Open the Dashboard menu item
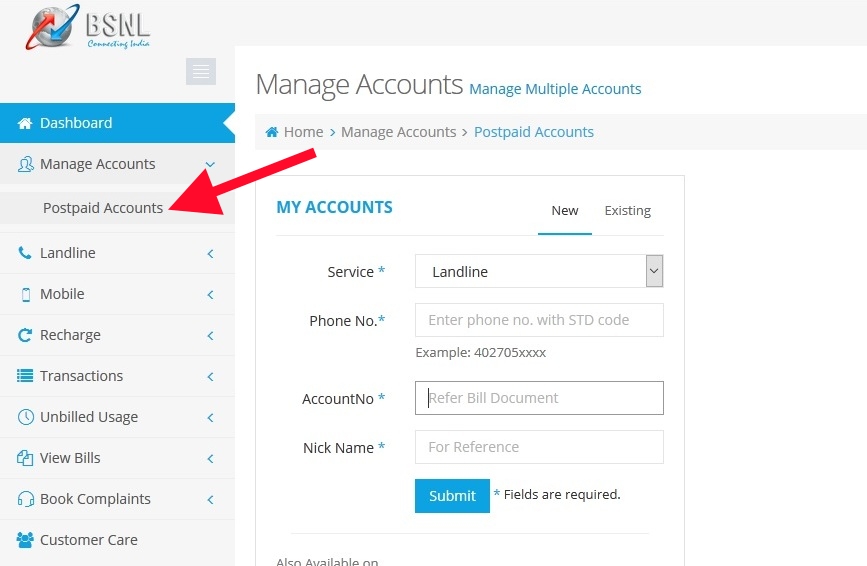 tap(117, 123)
